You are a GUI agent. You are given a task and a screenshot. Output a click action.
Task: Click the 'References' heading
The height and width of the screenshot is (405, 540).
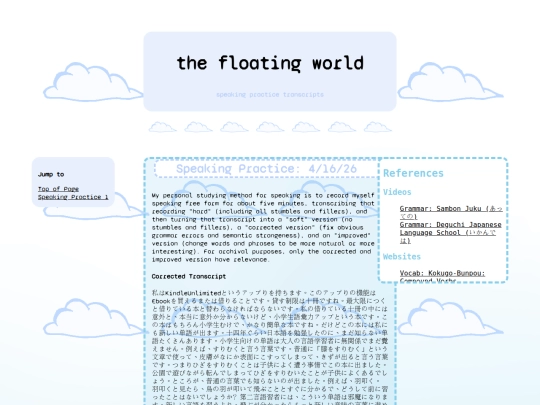click(413, 173)
